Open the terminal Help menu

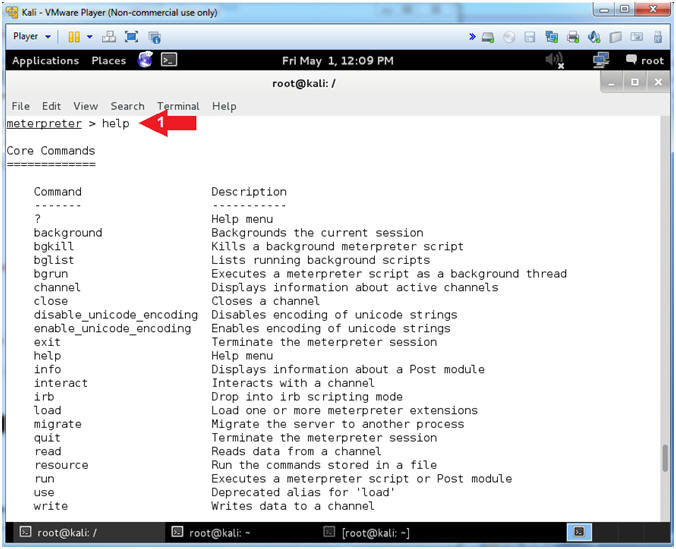pyautogui.click(x=224, y=106)
